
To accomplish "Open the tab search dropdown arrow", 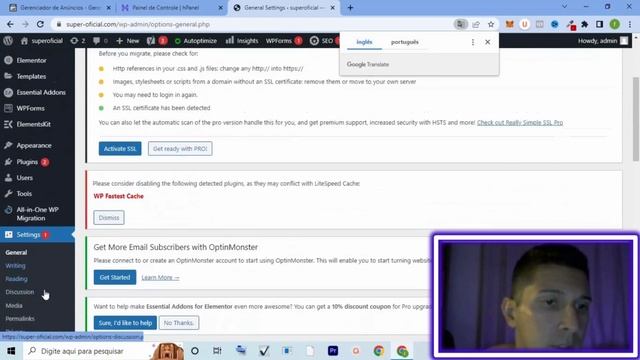I will (564, 7).
